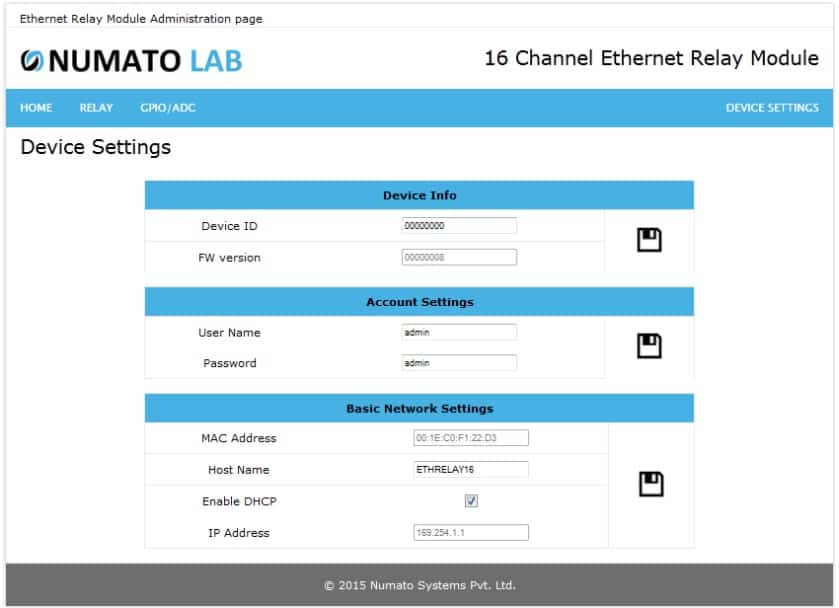This screenshot has height=608, width=839.
Task: Click the save icon for Device Info
Action: (x=649, y=240)
